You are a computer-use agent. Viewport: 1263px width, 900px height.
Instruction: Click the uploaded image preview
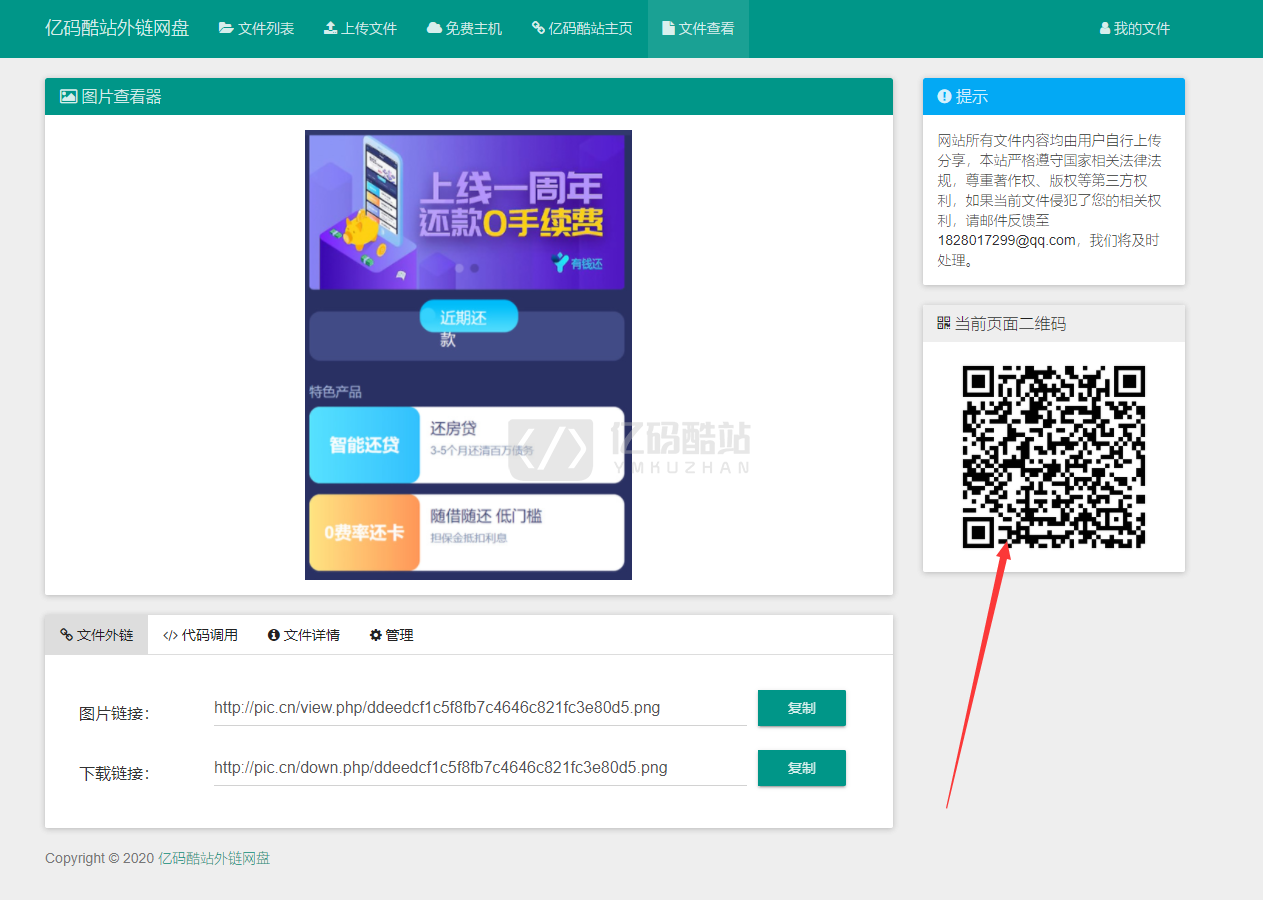468,355
